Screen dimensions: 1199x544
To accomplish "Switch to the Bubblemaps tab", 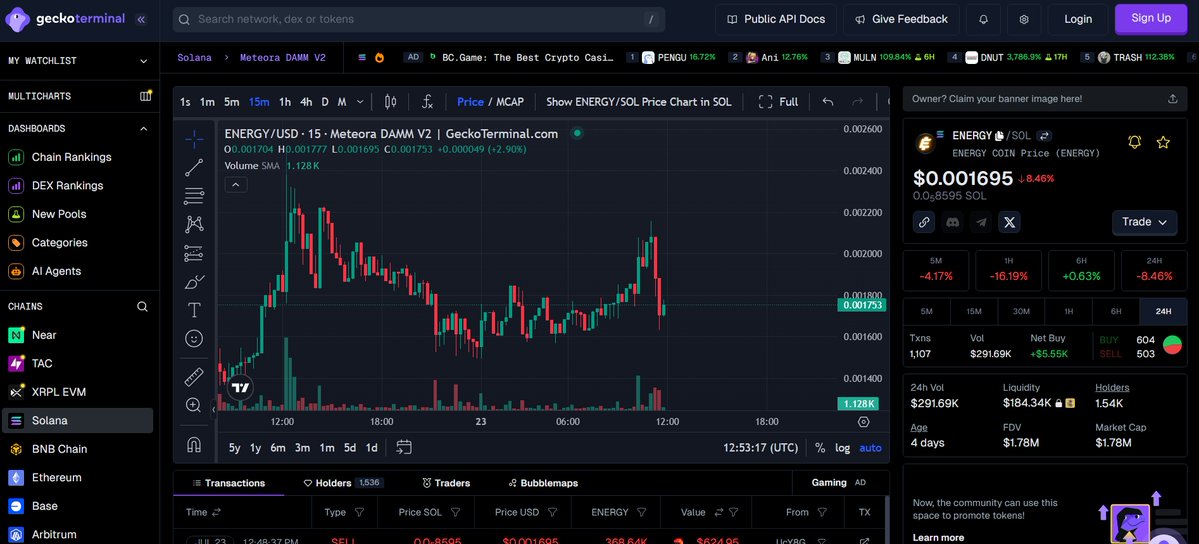I will click(x=543, y=483).
